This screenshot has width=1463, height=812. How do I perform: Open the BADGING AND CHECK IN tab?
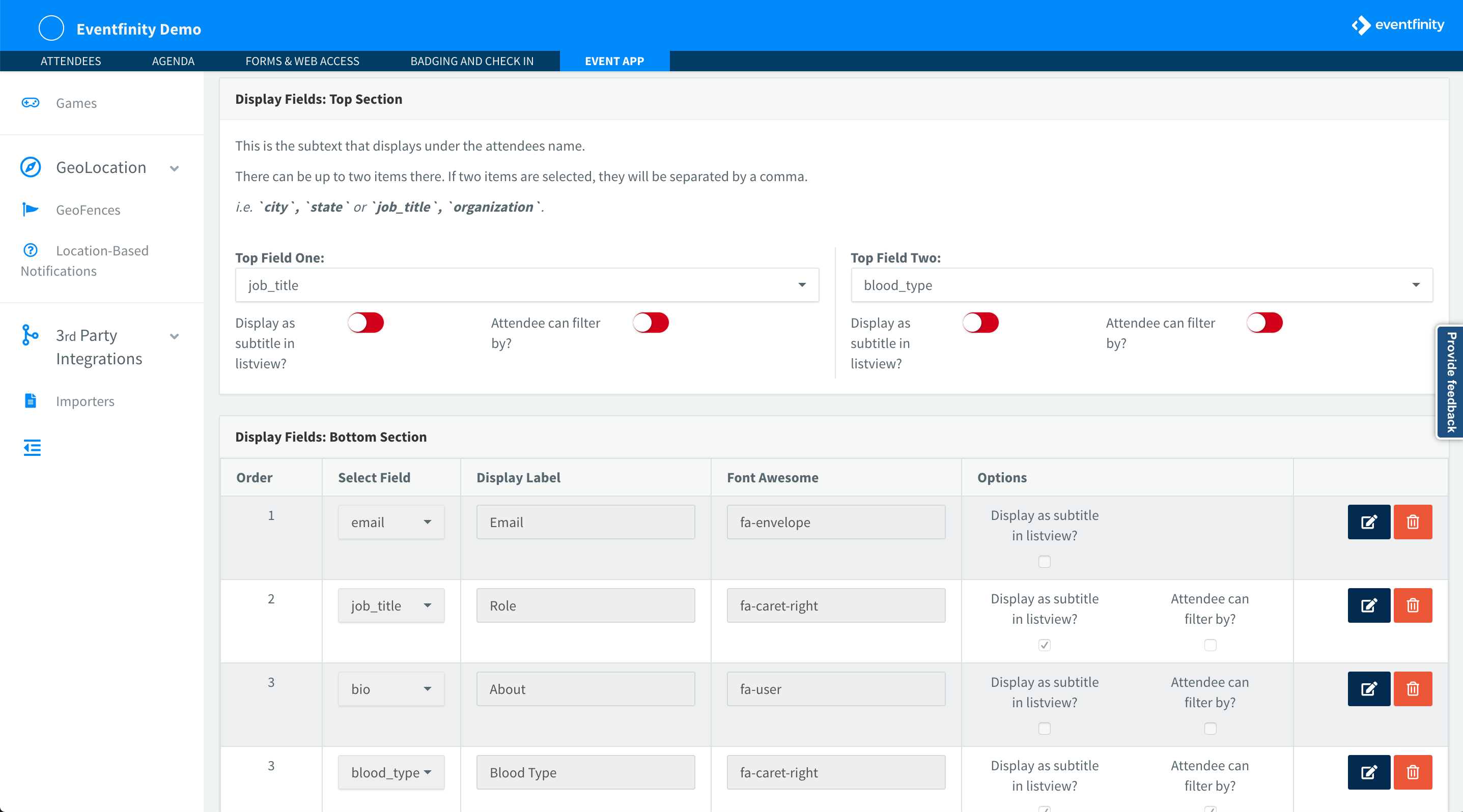click(x=472, y=61)
